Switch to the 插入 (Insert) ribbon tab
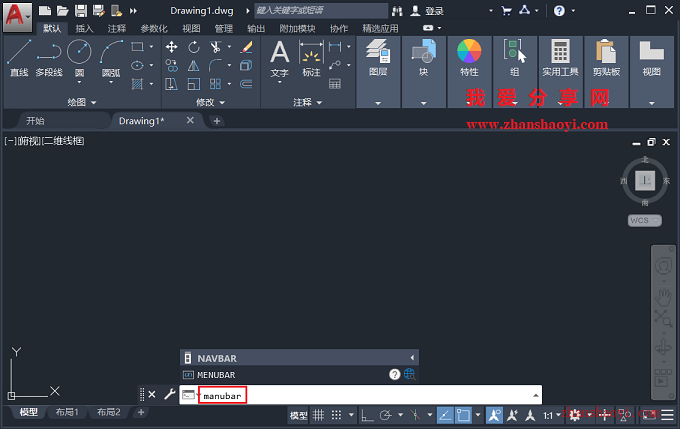This screenshot has height=429, width=680. click(x=84, y=29)
